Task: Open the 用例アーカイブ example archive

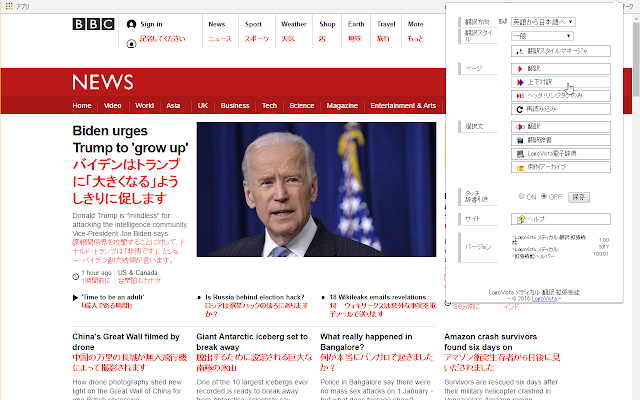Action: point(561,167)
